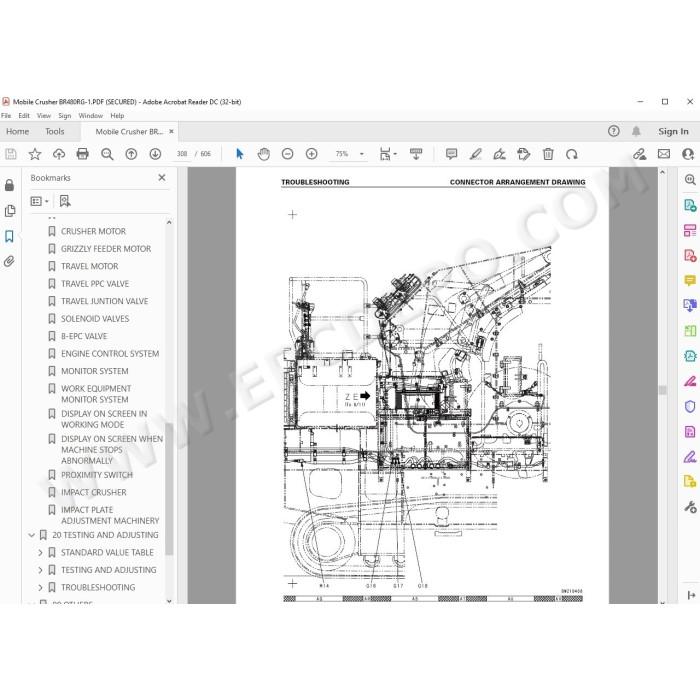Send the file by email icon
Screen dimensions: 700x700
pos(664,154)
